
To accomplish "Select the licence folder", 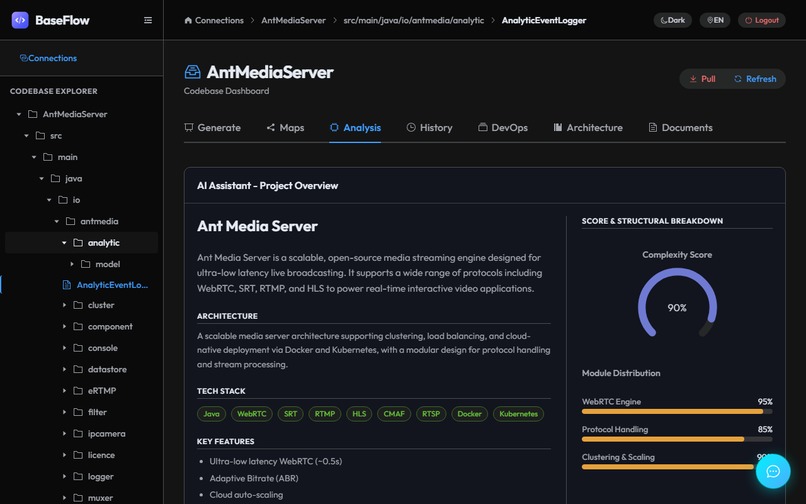I will click(x=101, y=455).
